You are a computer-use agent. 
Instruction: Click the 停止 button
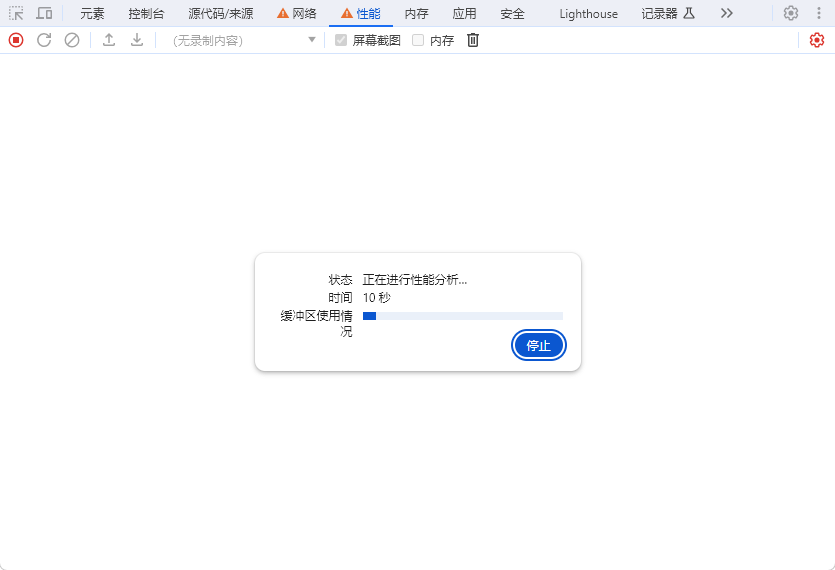point(538,345)
